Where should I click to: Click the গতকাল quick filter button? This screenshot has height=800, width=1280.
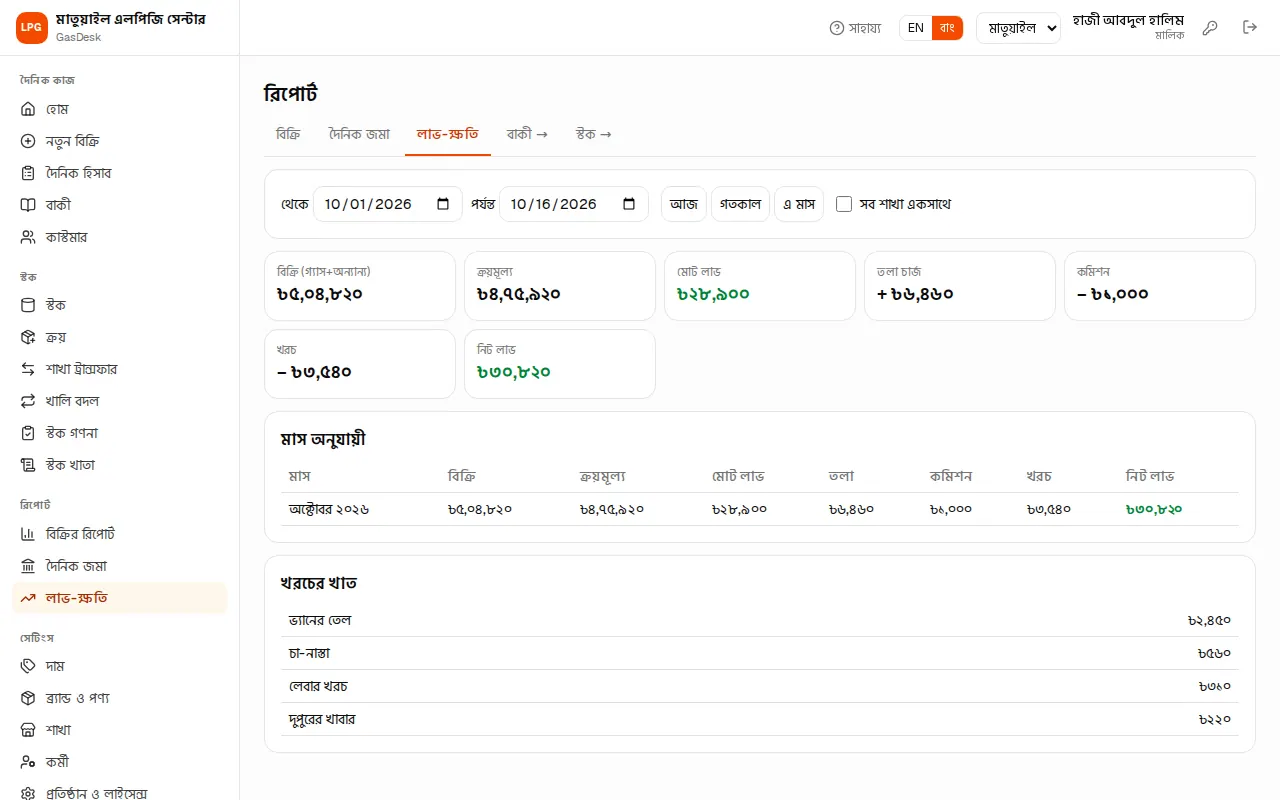coord(741,204)
